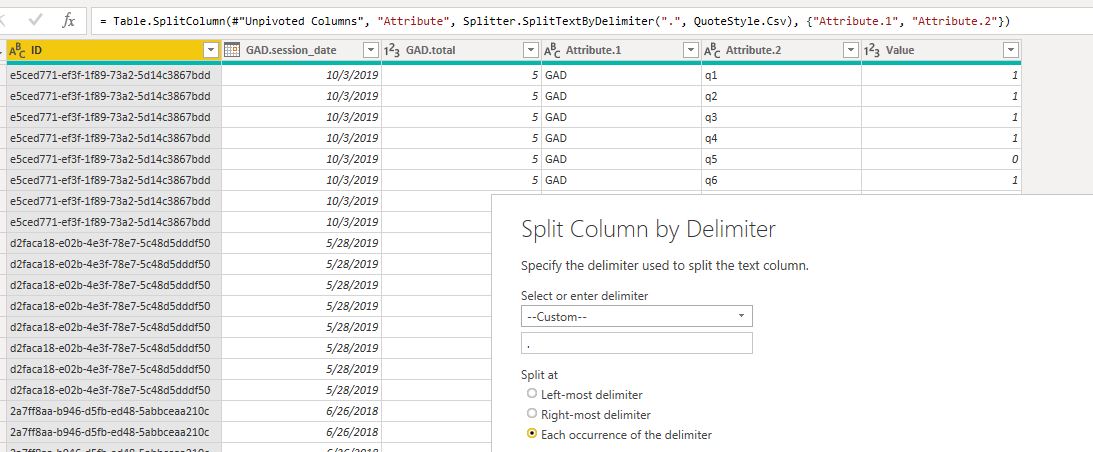Click Attribute.2 cell containing q3
The image size is (1093, 452).
click(781, 117)
